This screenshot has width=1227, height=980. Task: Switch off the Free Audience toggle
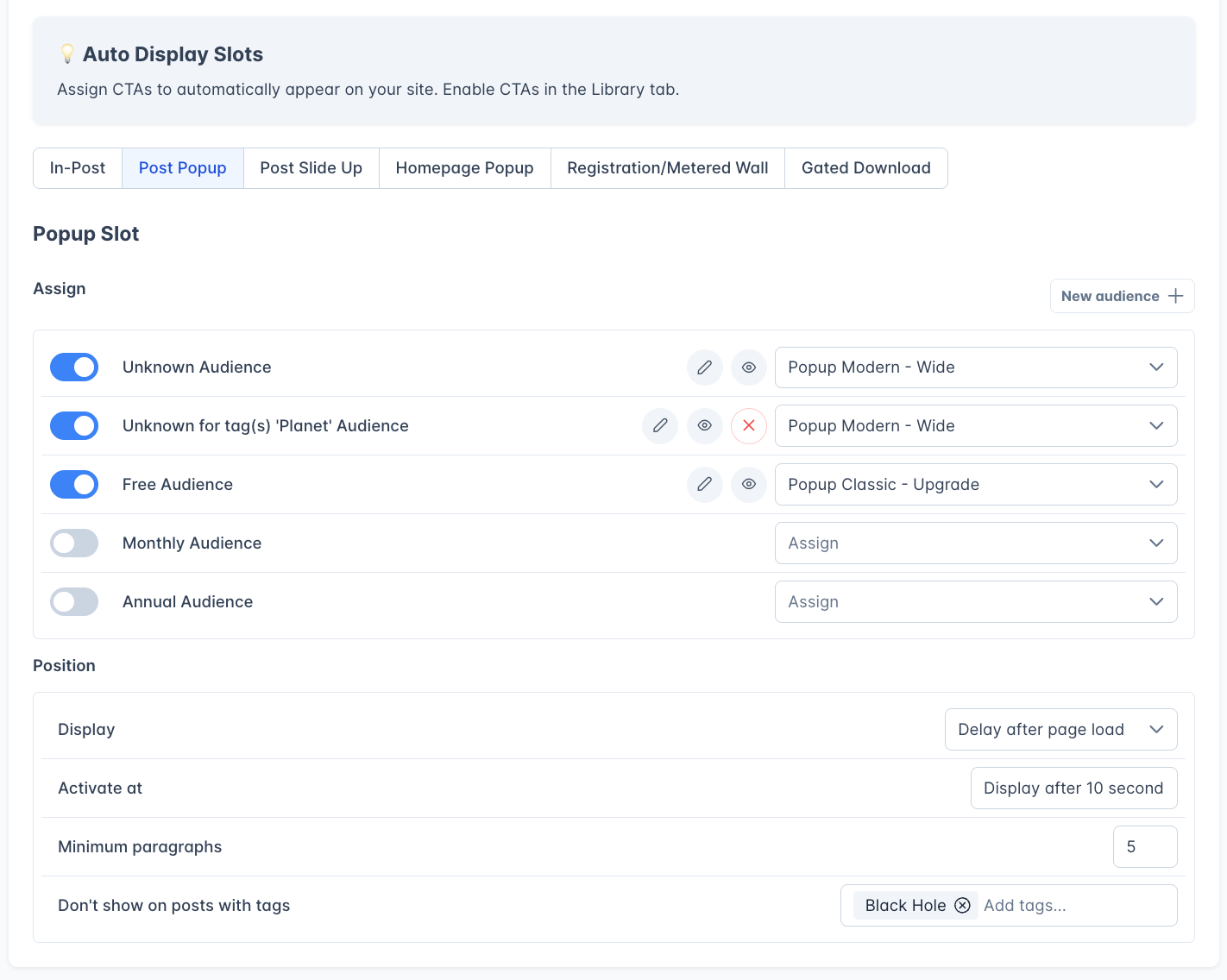click(x=74, y=485)
